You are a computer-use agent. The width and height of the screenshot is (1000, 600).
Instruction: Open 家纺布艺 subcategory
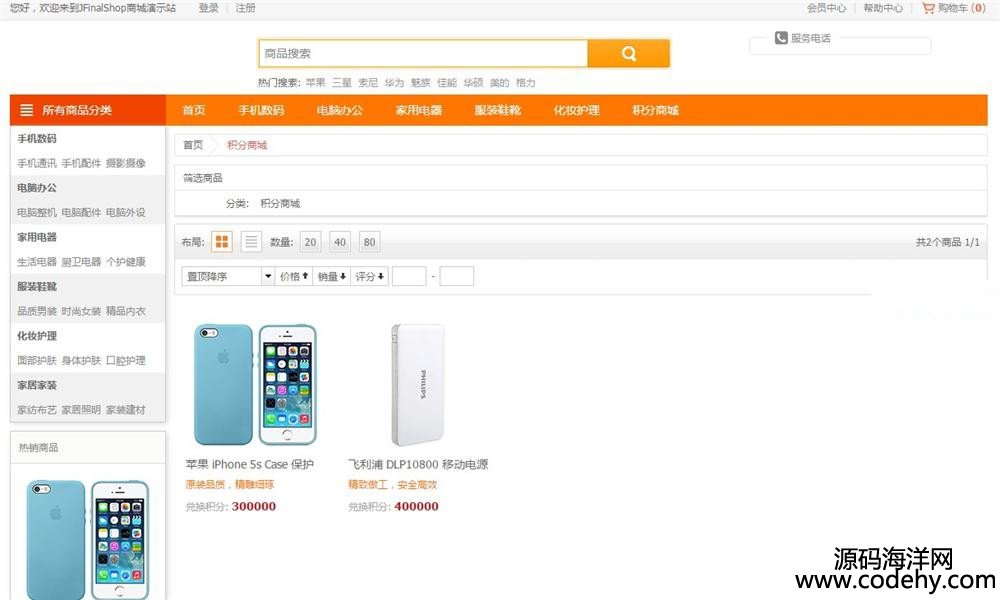click(37, 410)
